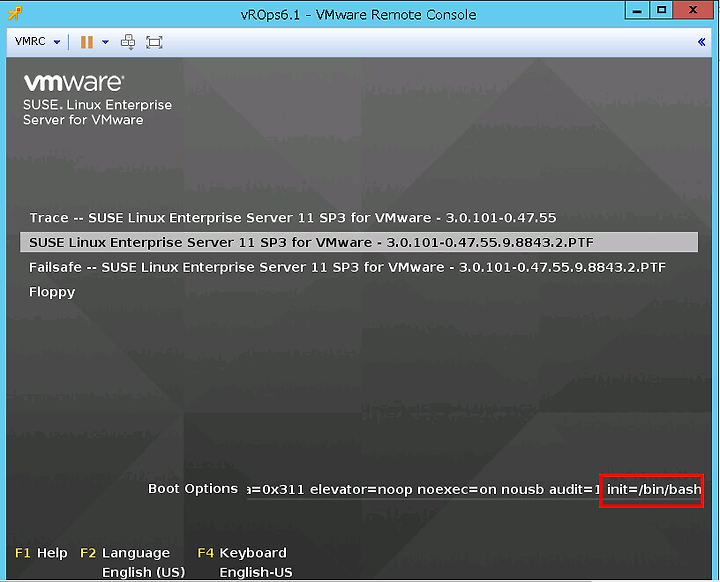Select highlighted SUSE Linux Enterprise Server 11 SP3 entry
The image size is (720, 582).
359,242
